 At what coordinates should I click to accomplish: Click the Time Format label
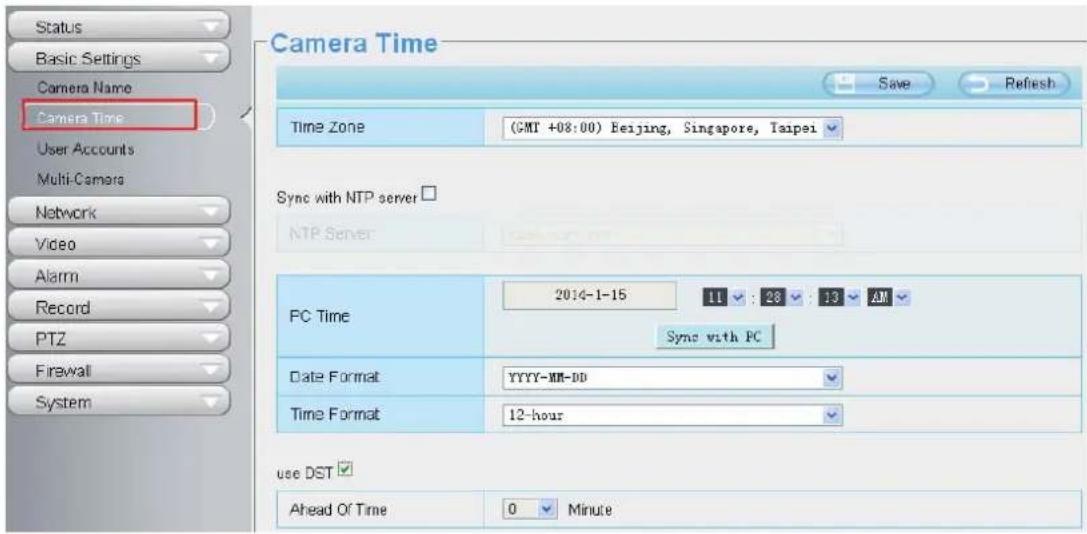coord(336,415)
